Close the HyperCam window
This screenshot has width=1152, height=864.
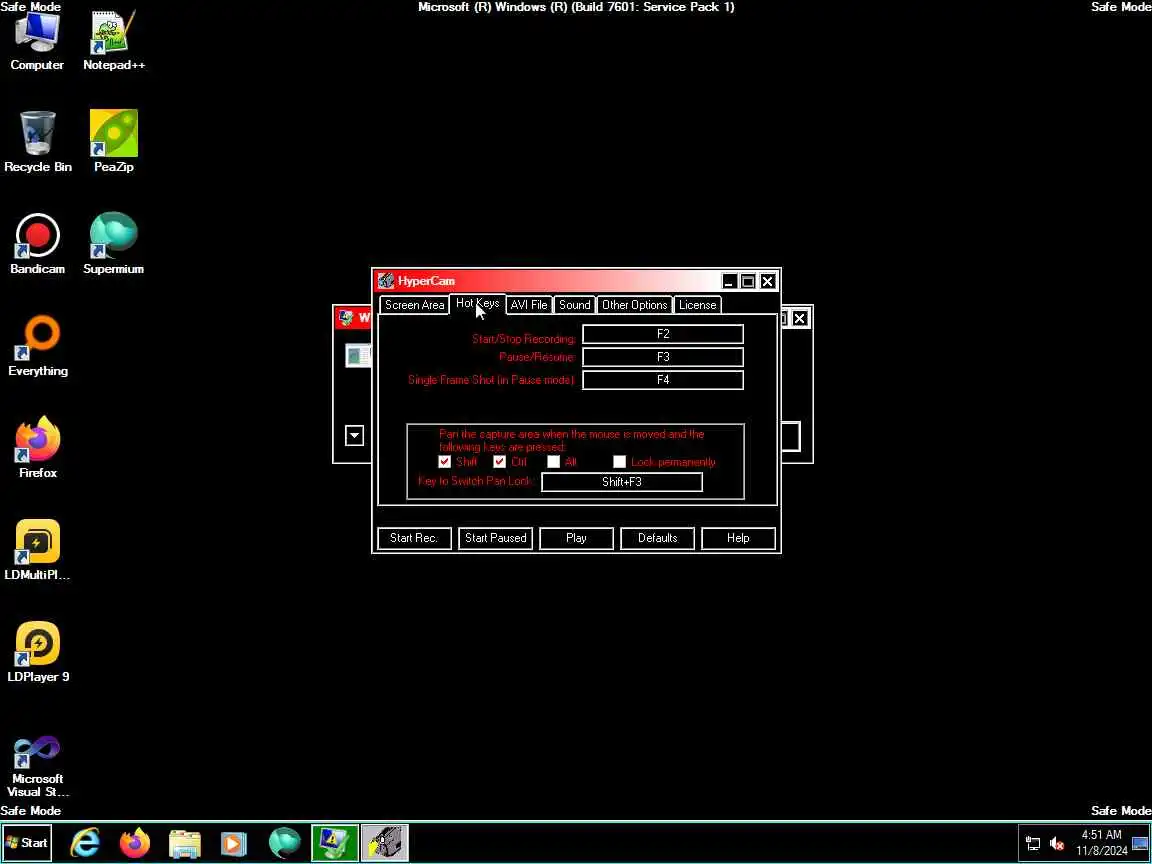point(767,281)
